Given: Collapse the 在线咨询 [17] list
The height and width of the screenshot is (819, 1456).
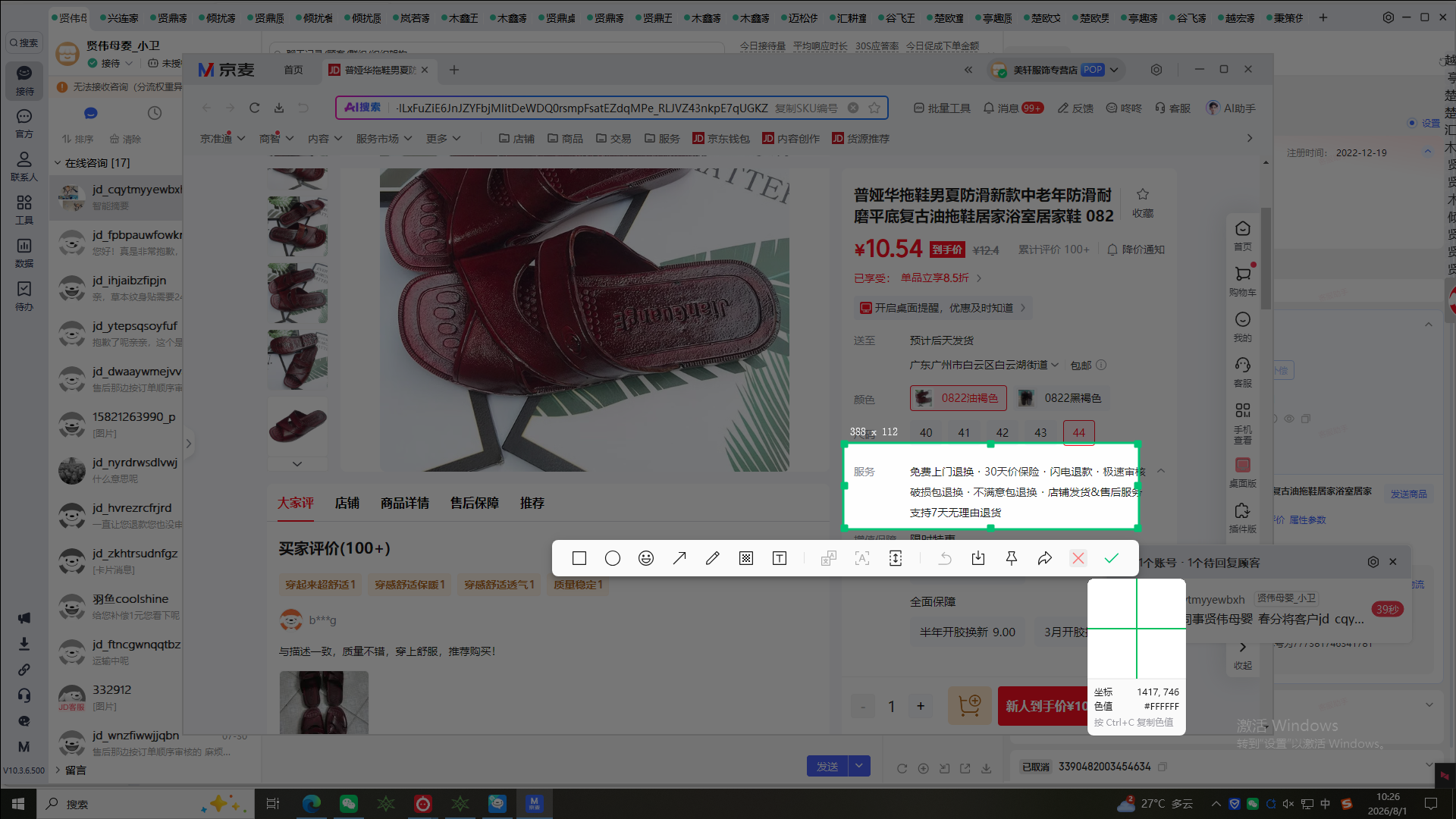Looking at the screenshot, I should coord(58,163).
